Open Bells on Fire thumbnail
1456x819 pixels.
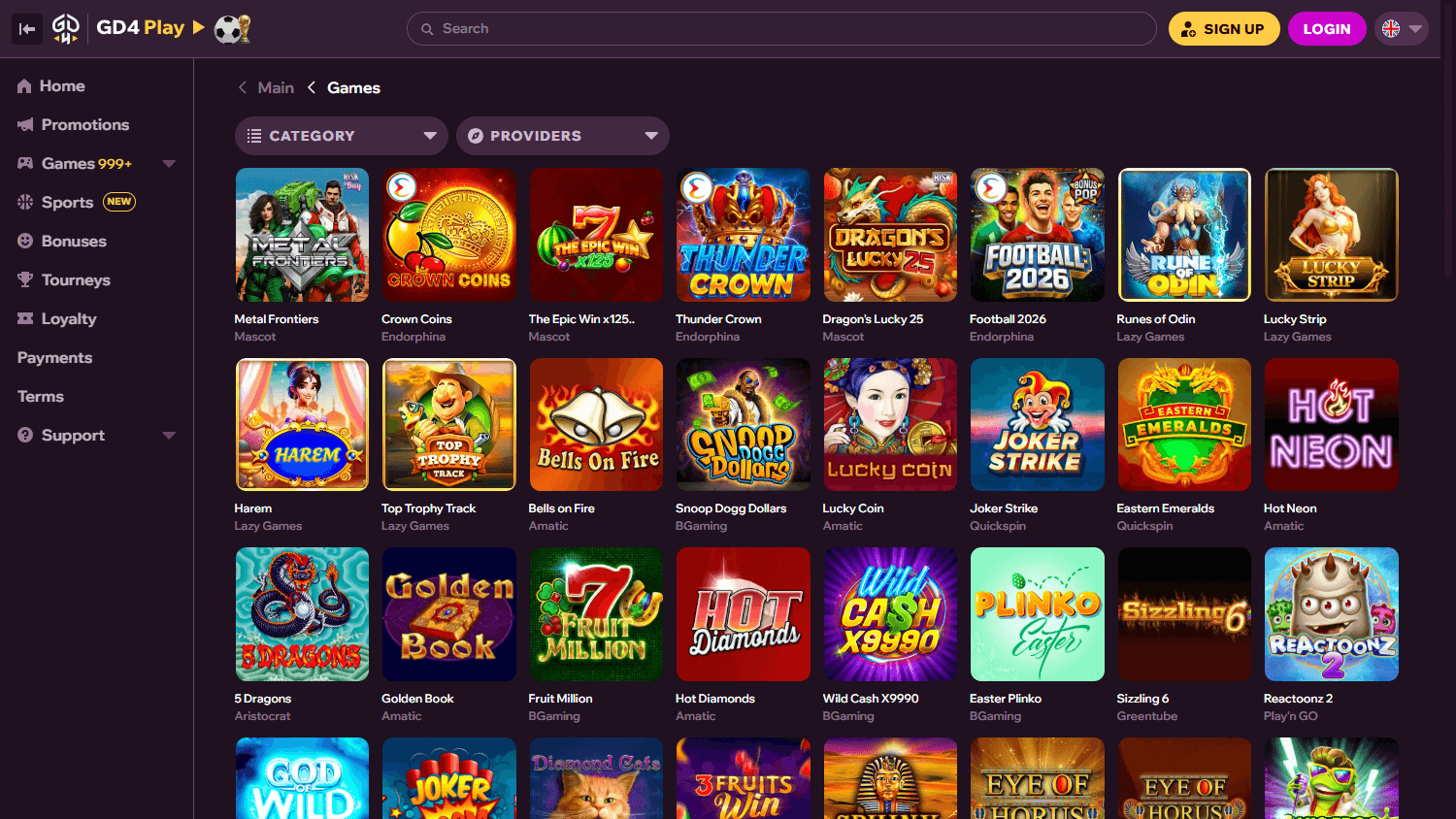[x=596, y=424]
